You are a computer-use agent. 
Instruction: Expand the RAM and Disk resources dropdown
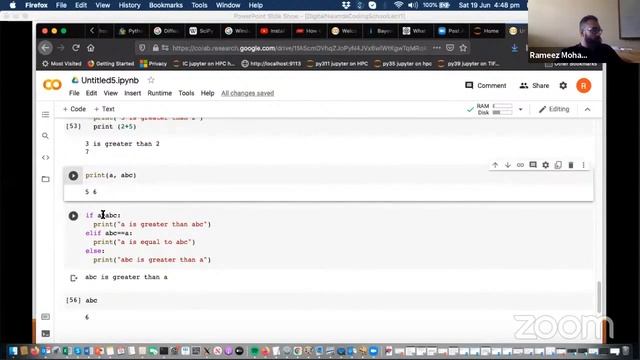click(x=520, y=109)
